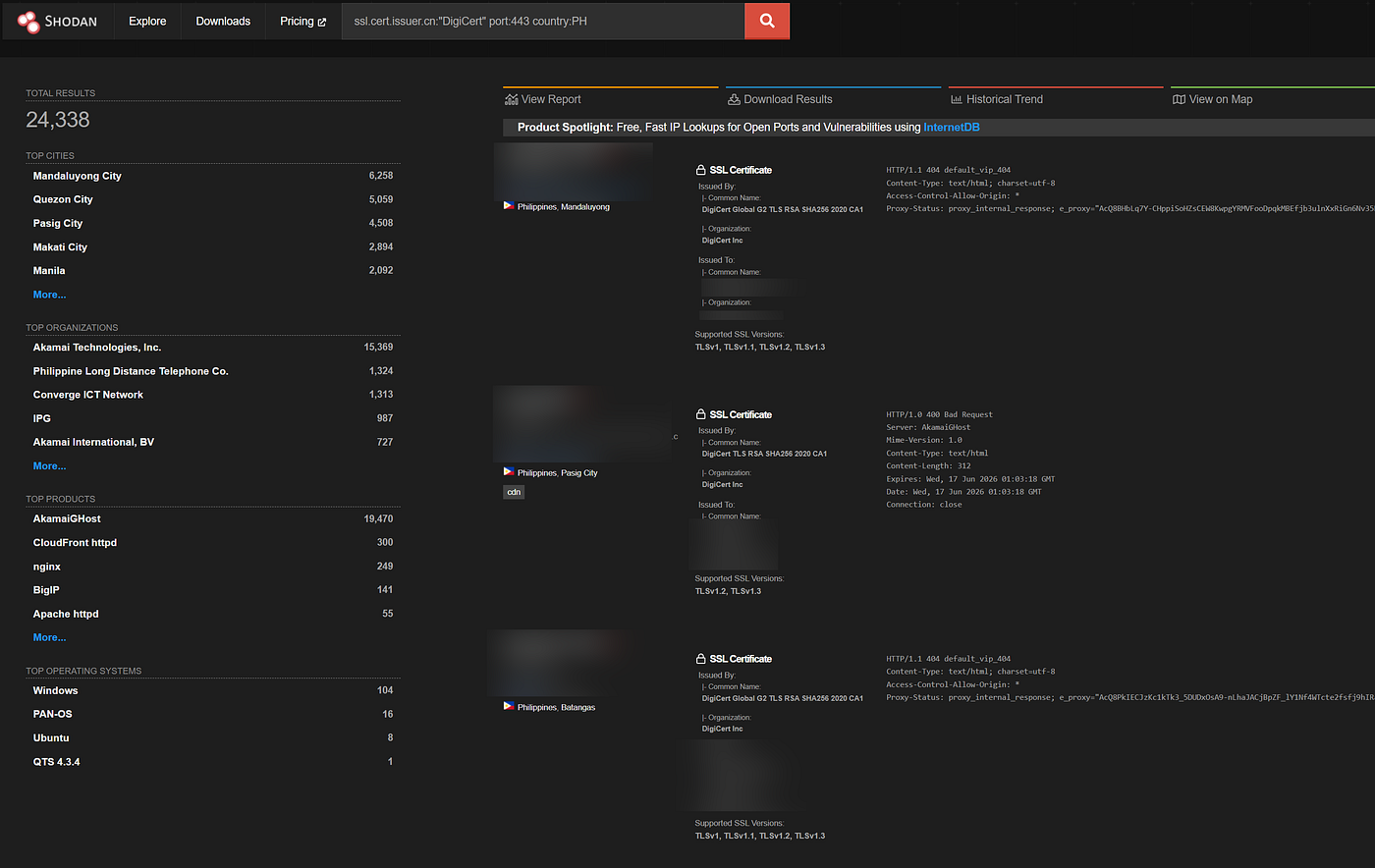Click the Mandaluyong City count 6,258
This screenshot has width=1375, height=868.
[381, 176]
